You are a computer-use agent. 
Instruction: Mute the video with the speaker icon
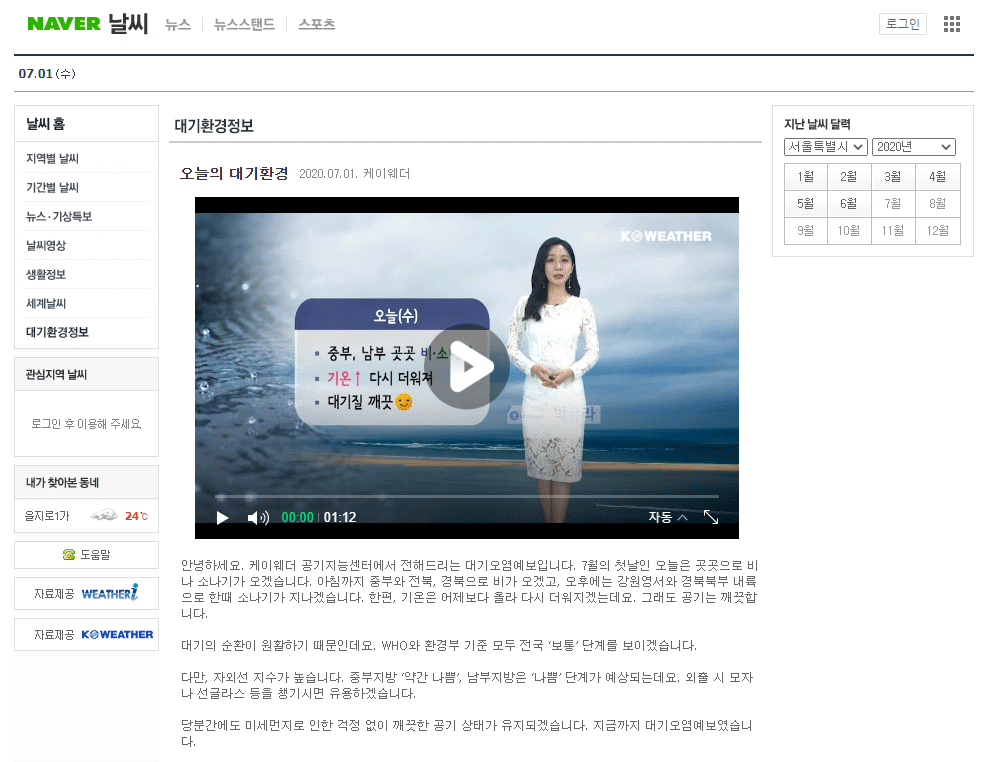[x=257, y=517]
